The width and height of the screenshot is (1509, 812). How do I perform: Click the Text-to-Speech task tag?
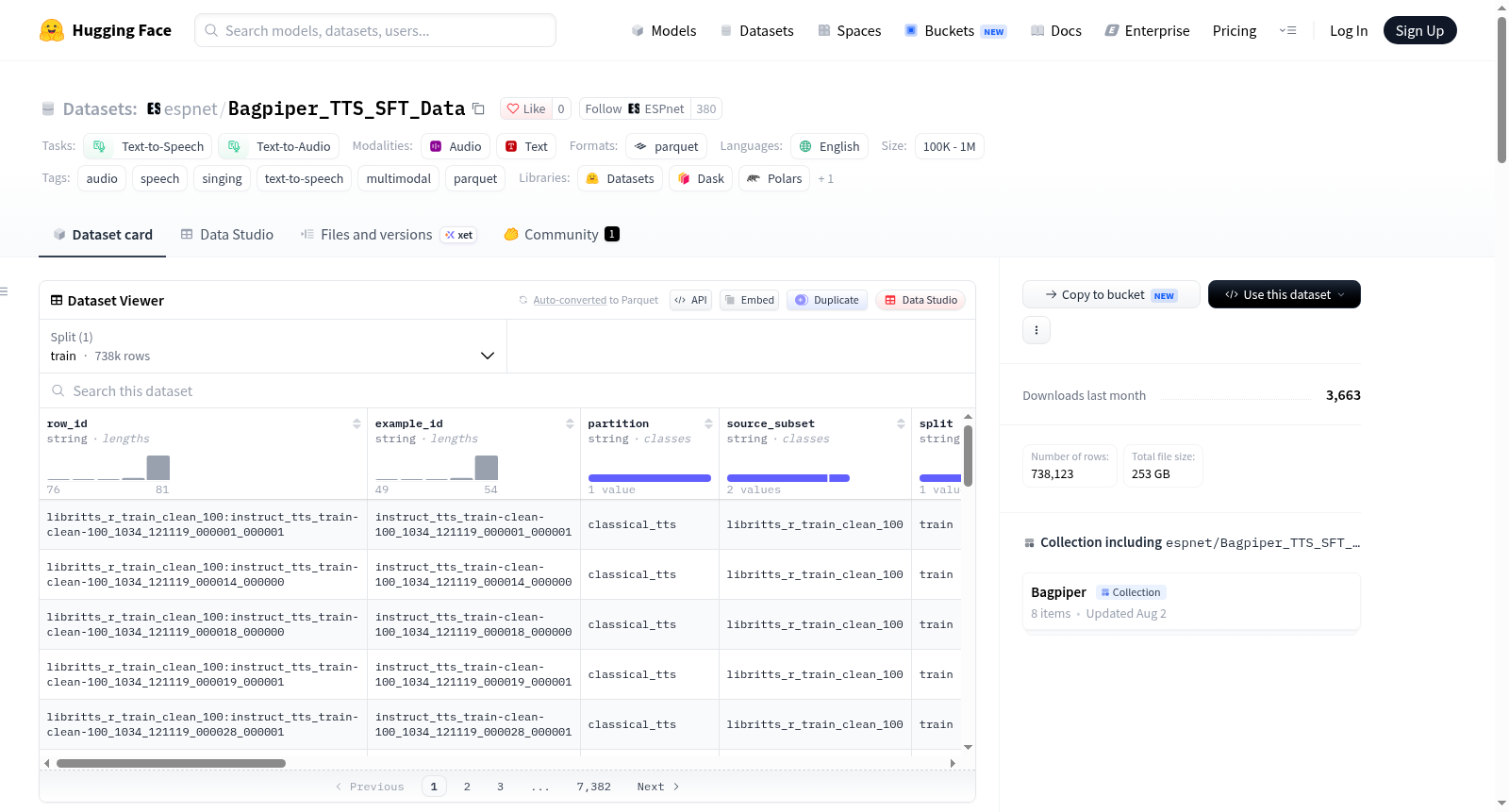click(x=148, y=146)
